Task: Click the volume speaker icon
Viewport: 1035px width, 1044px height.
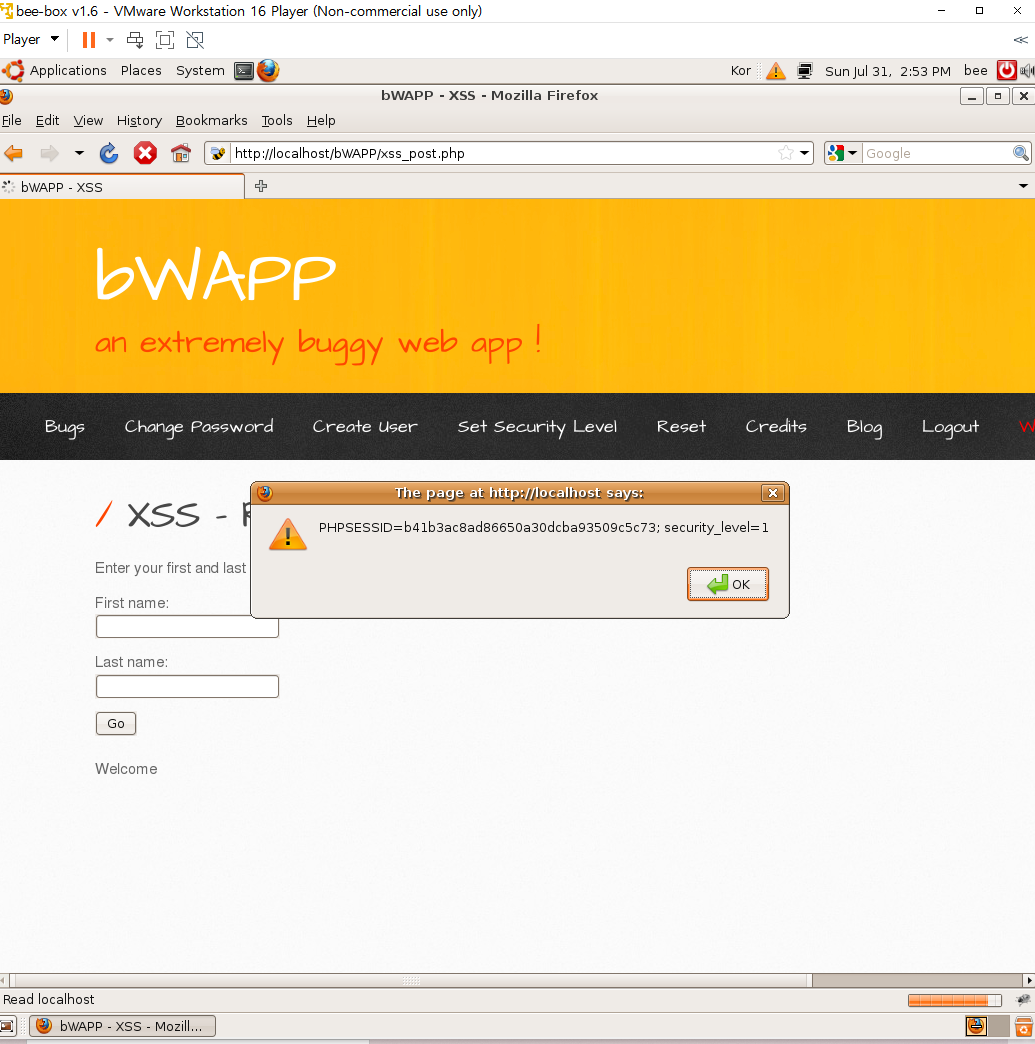Action: coord(1027,71)
